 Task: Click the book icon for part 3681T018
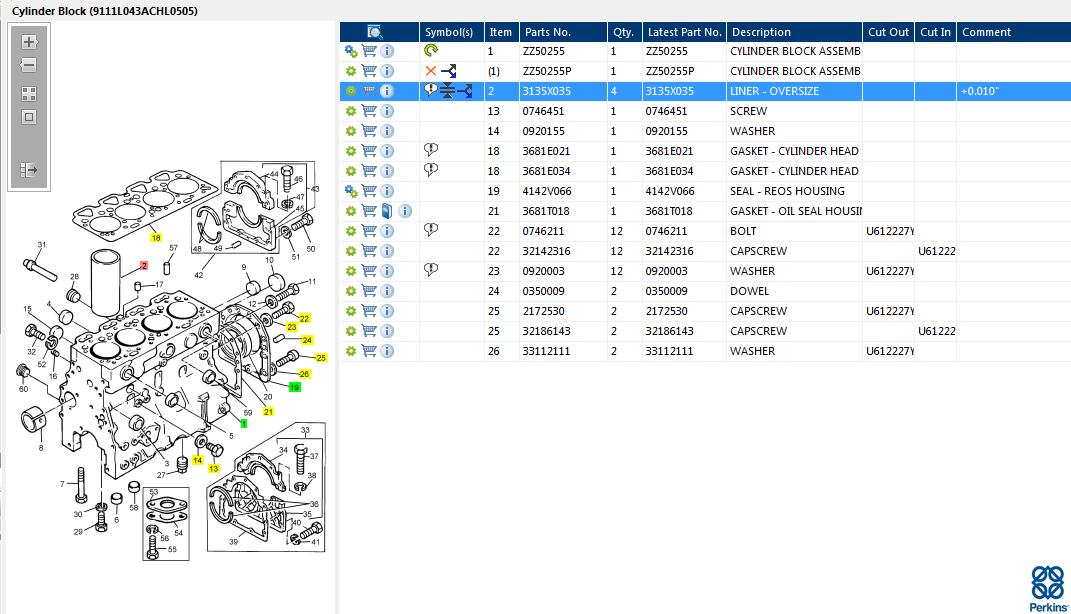point(387,211)
